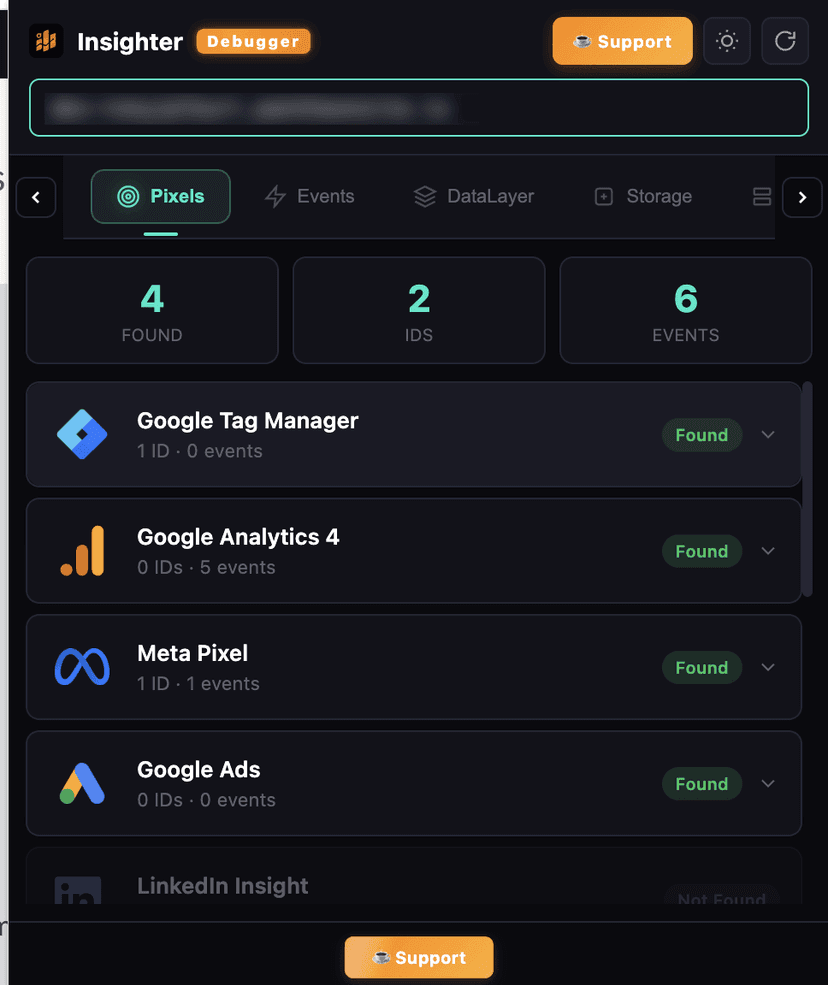The height and width of the screenshot is (985, 828).
Task: Click the right arrow to scroll tabs
Action: coord(802,197)
